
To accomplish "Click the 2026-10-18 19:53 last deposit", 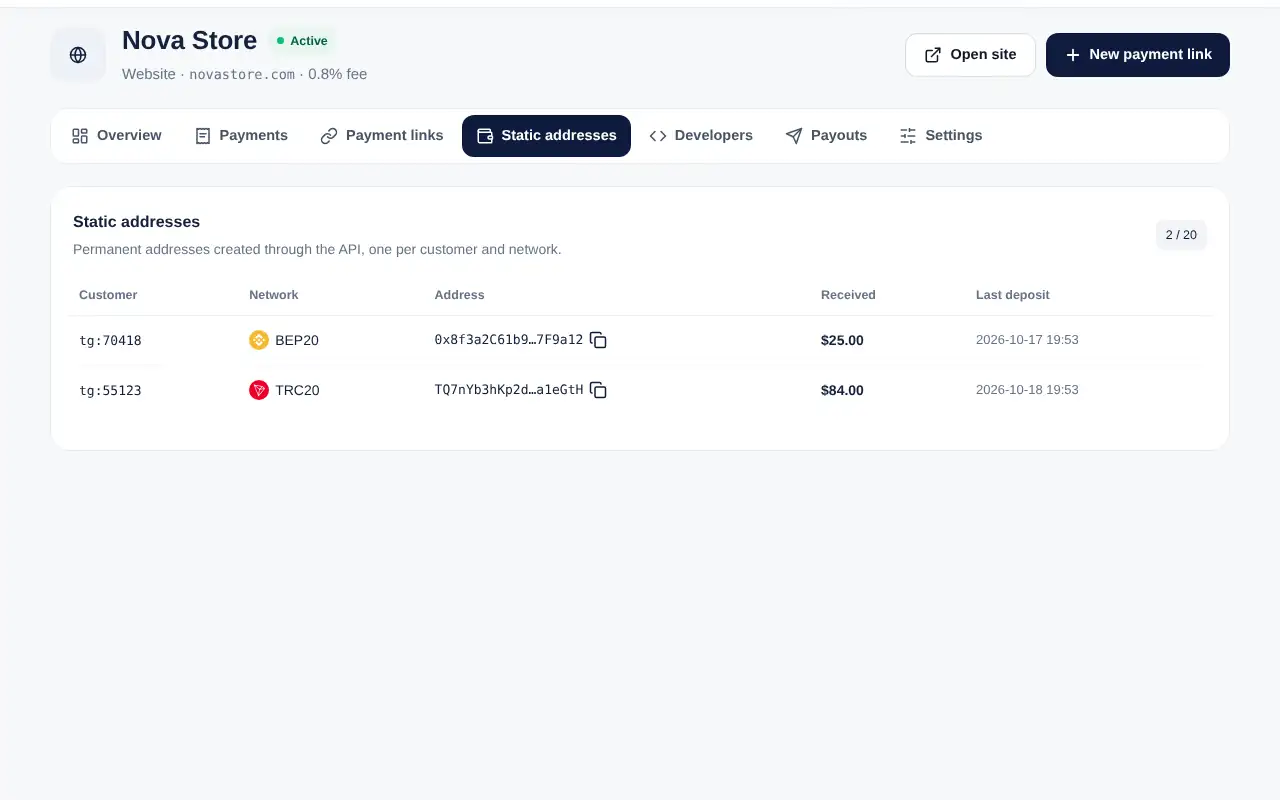I will 1027,390.
